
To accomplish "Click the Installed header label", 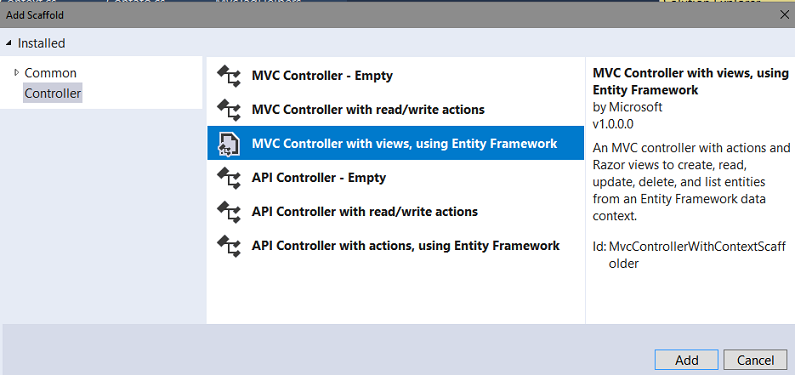I will [x=42, y=44].
